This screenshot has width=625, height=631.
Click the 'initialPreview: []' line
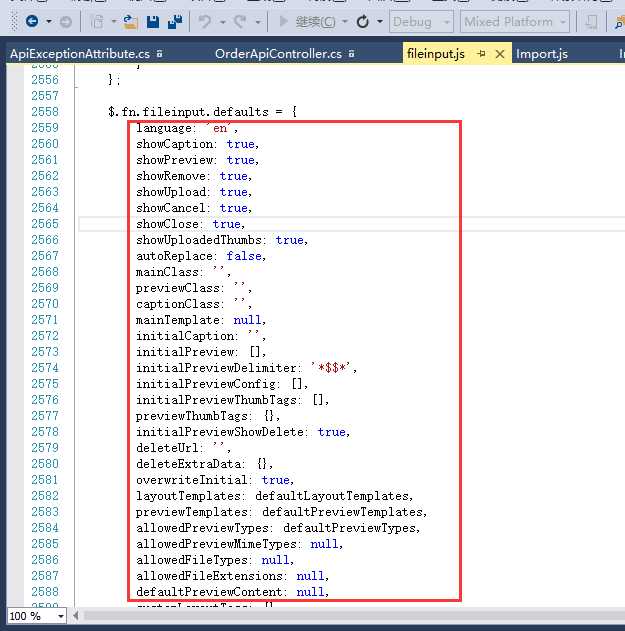click(201, 352)
